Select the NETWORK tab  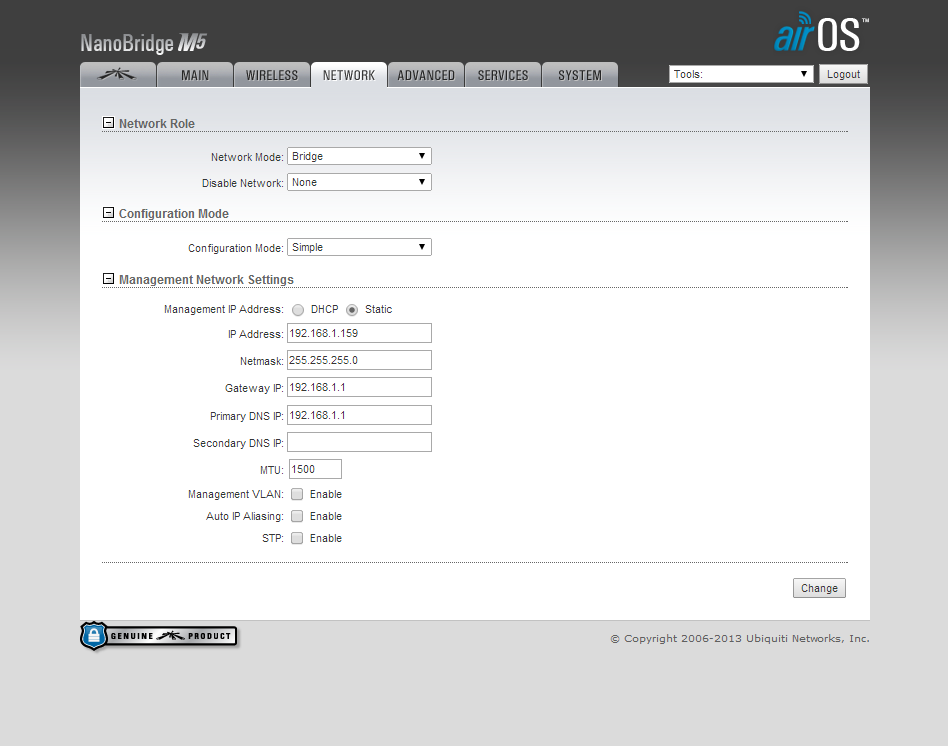[x=349, y=75]
